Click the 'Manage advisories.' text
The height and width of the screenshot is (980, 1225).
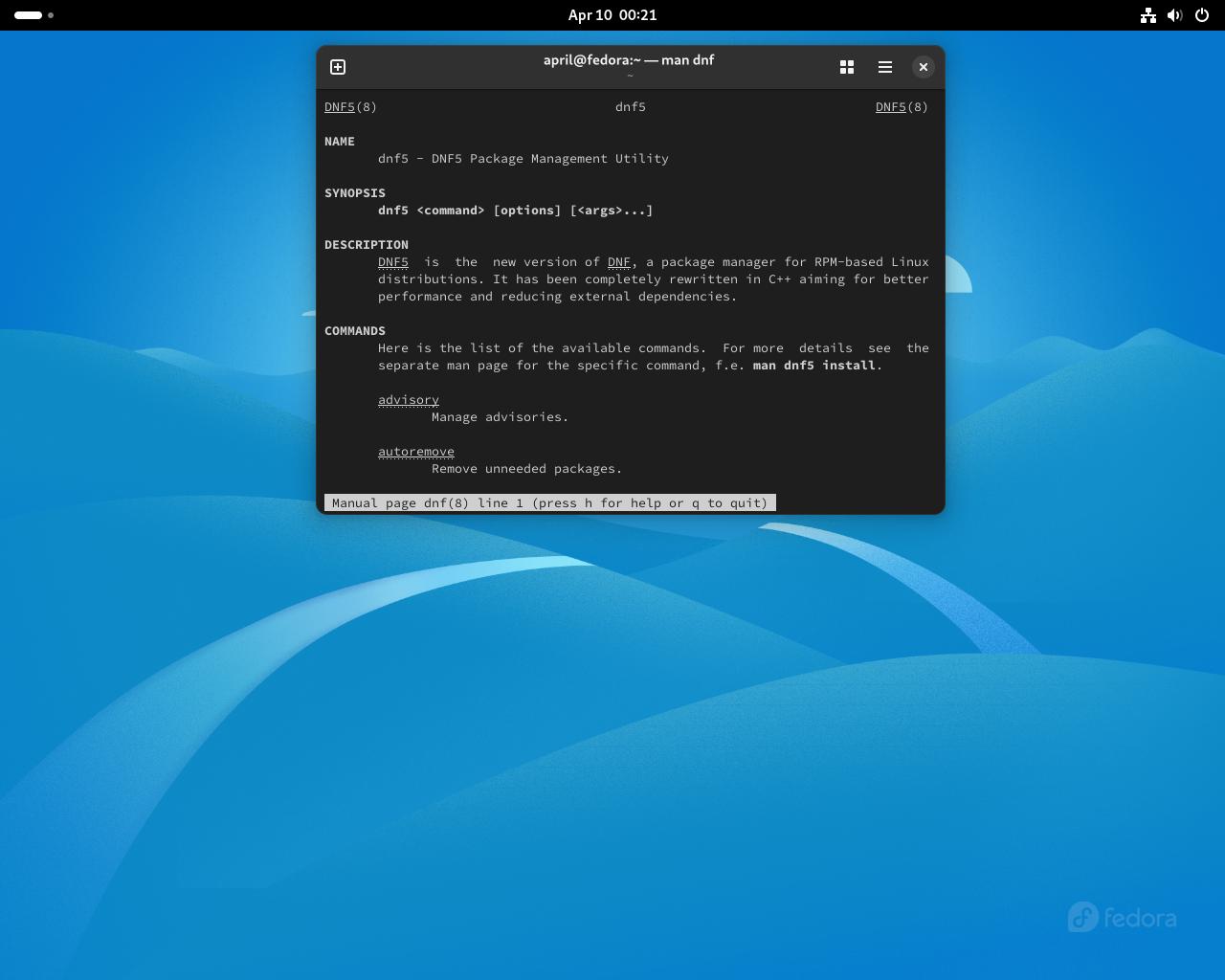501,417
